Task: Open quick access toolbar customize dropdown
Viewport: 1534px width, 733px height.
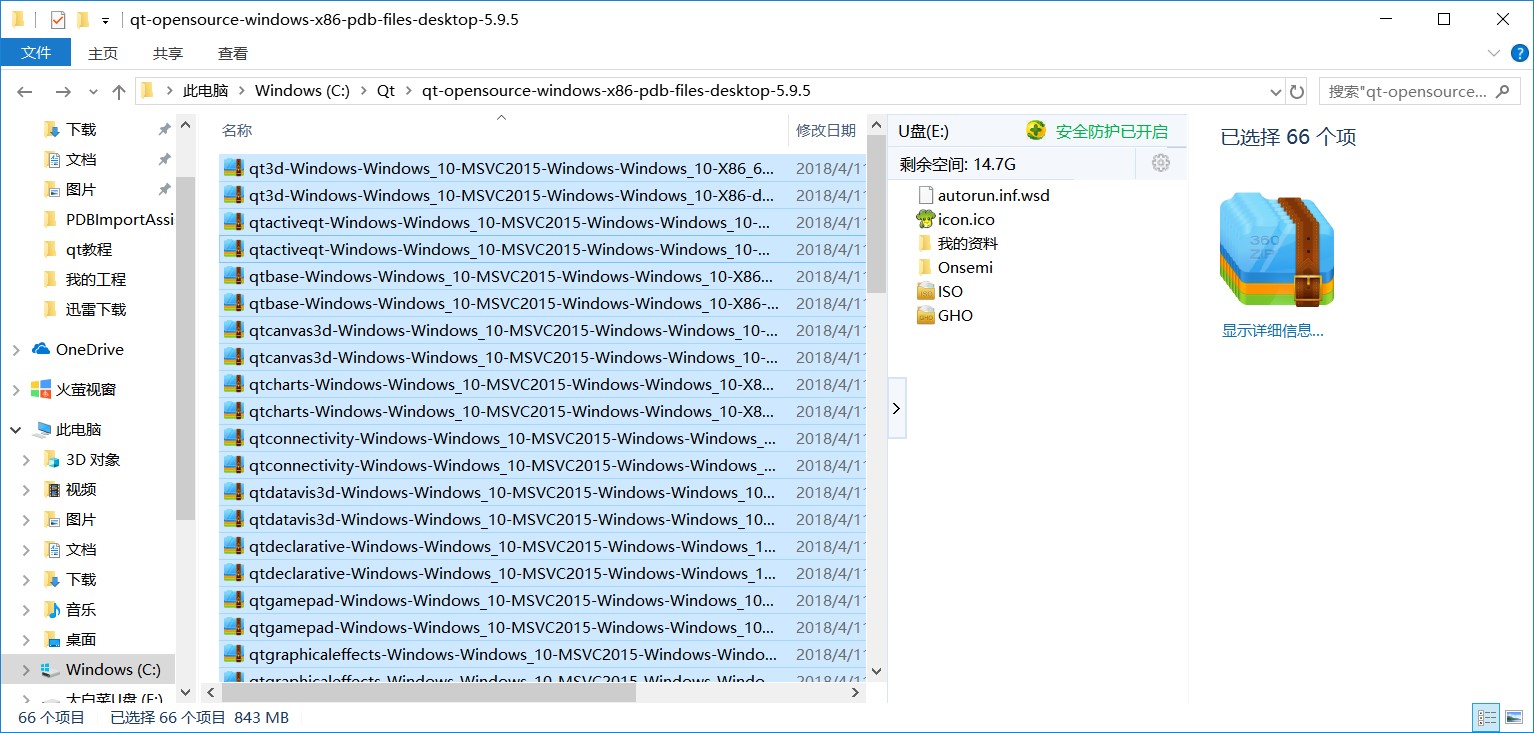Action: click(x=105, y=20)
